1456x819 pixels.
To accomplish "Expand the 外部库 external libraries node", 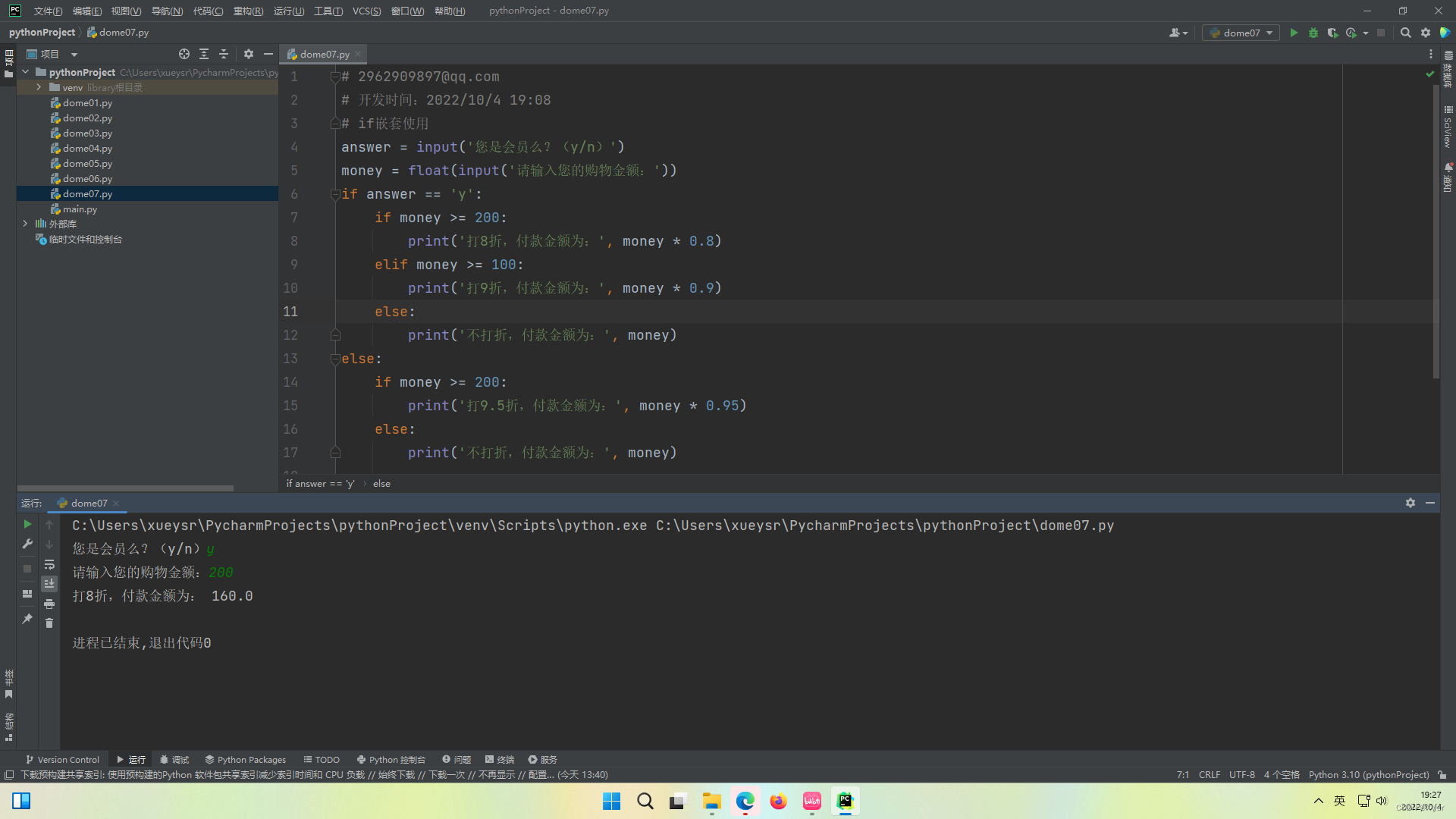I will tap(25, 224).
